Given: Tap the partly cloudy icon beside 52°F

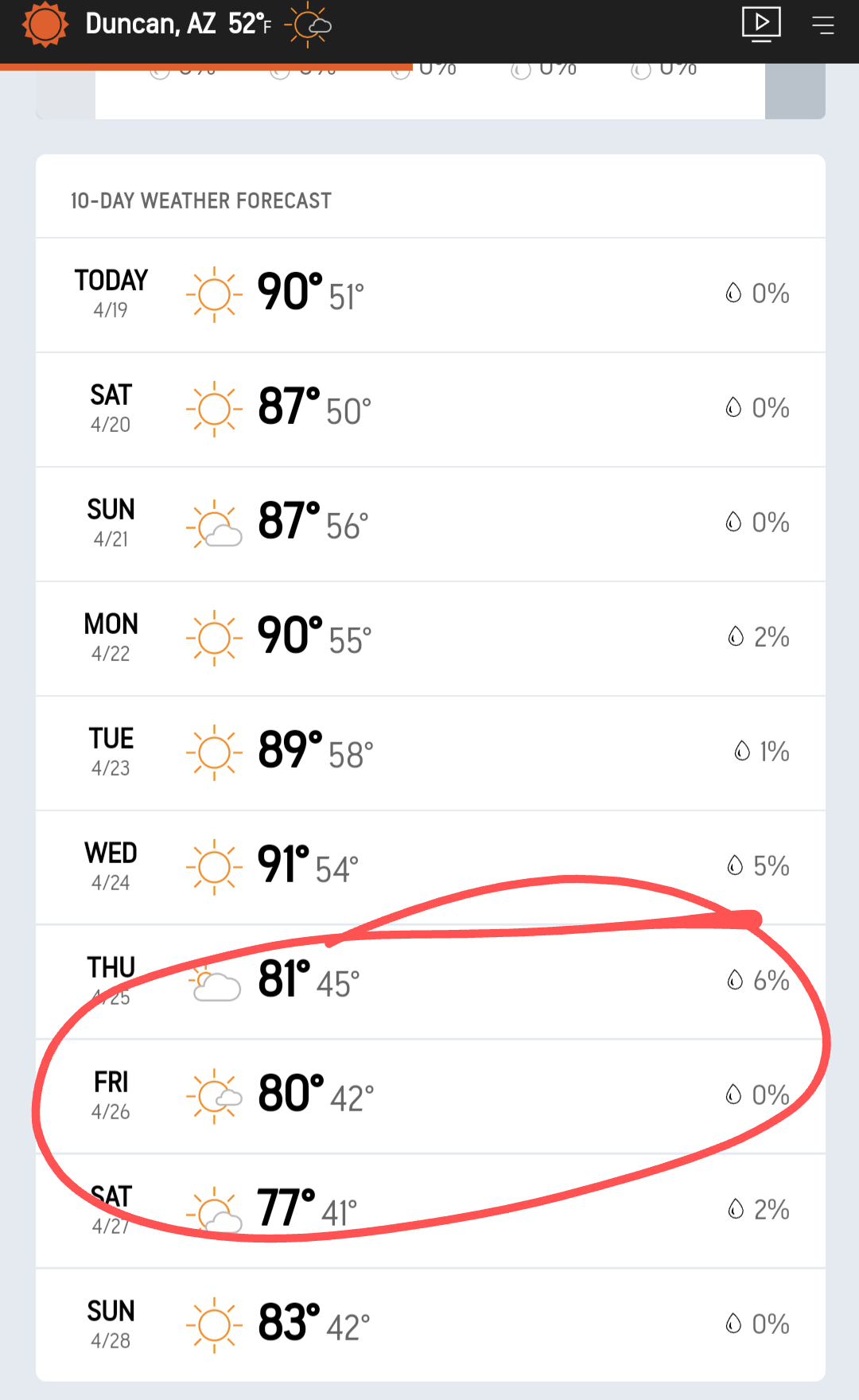Looking at the screenshot, I should click(309, 25).
